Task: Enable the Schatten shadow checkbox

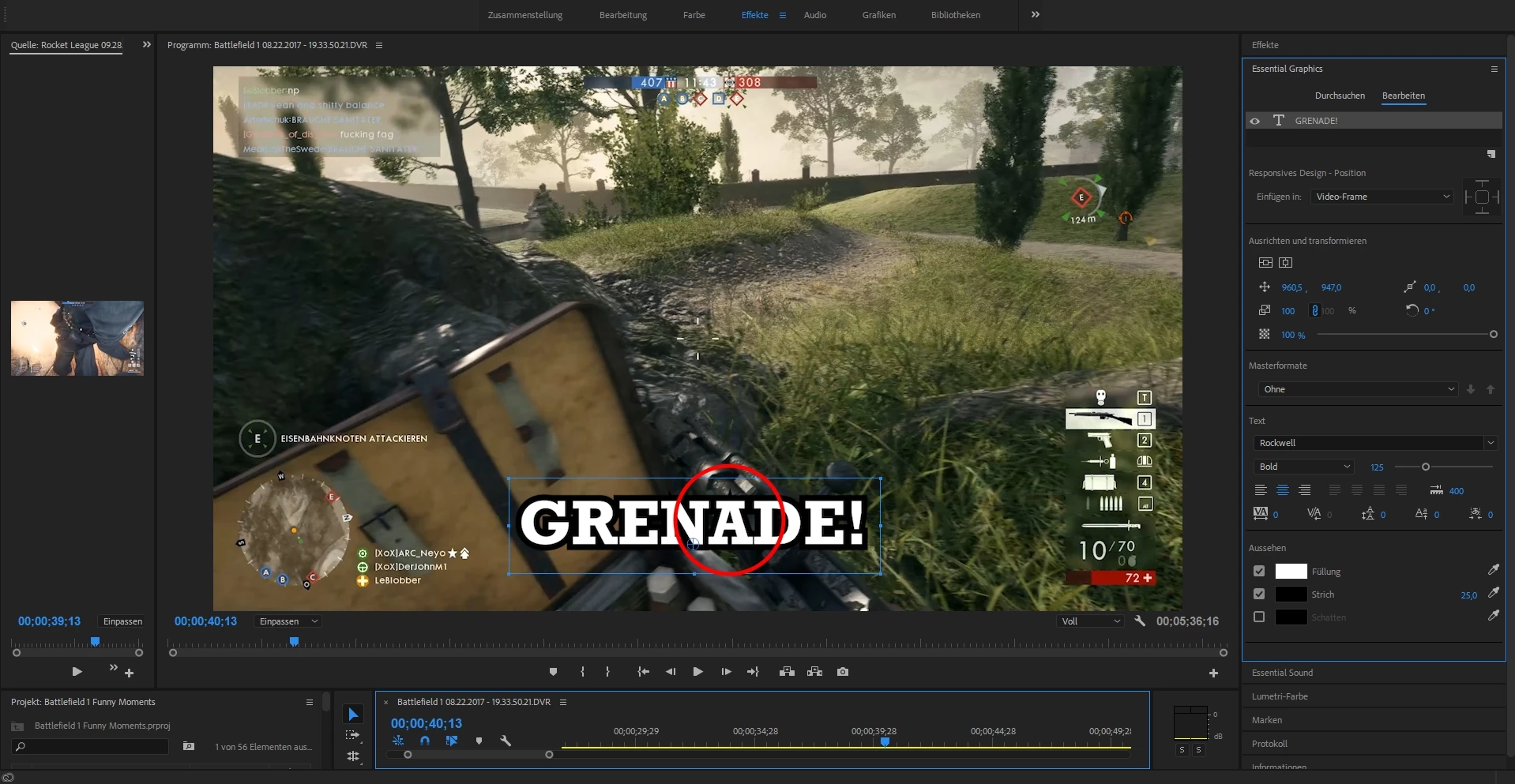Action: pos(1259,617)
